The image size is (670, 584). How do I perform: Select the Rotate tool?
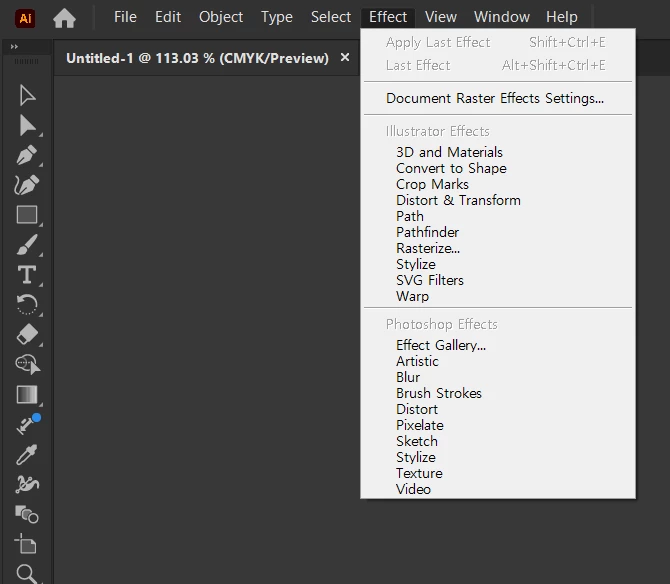click(27, 305)
